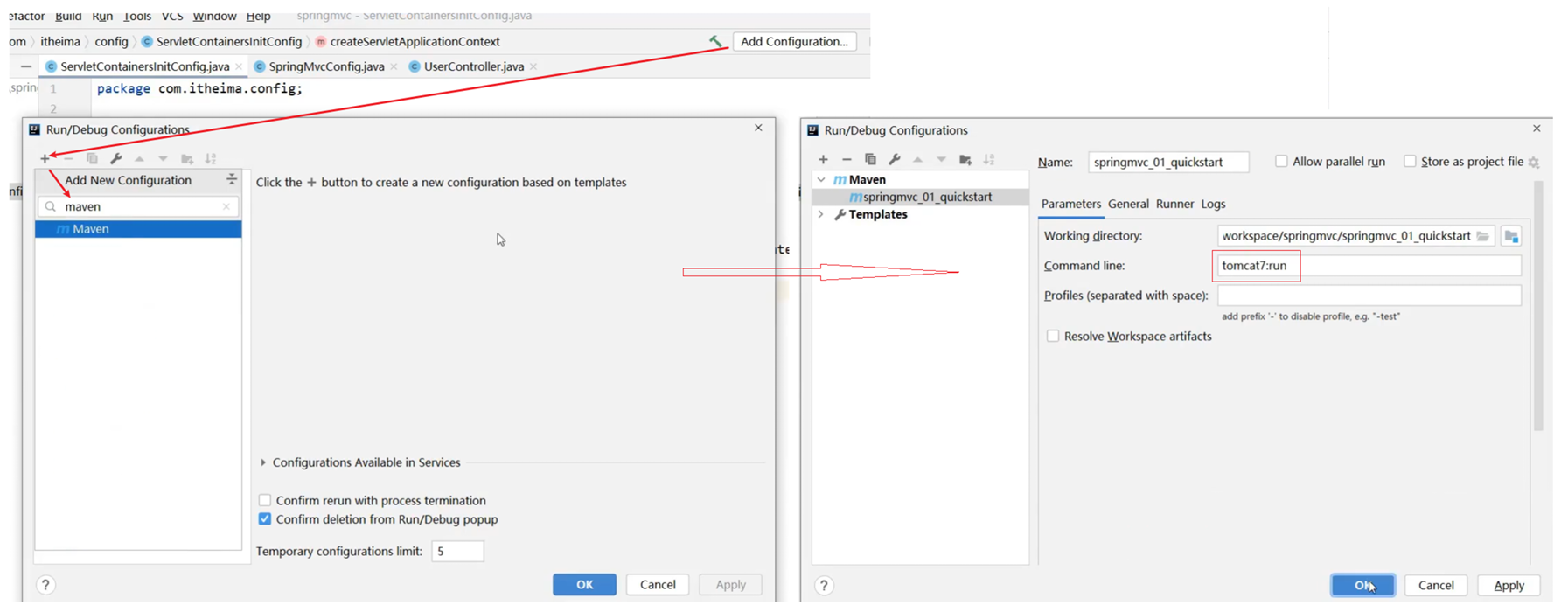The width and height of the screenshot is (1568, 612).
Task: Open the Tools menu
Action: (x=137, y=16)
